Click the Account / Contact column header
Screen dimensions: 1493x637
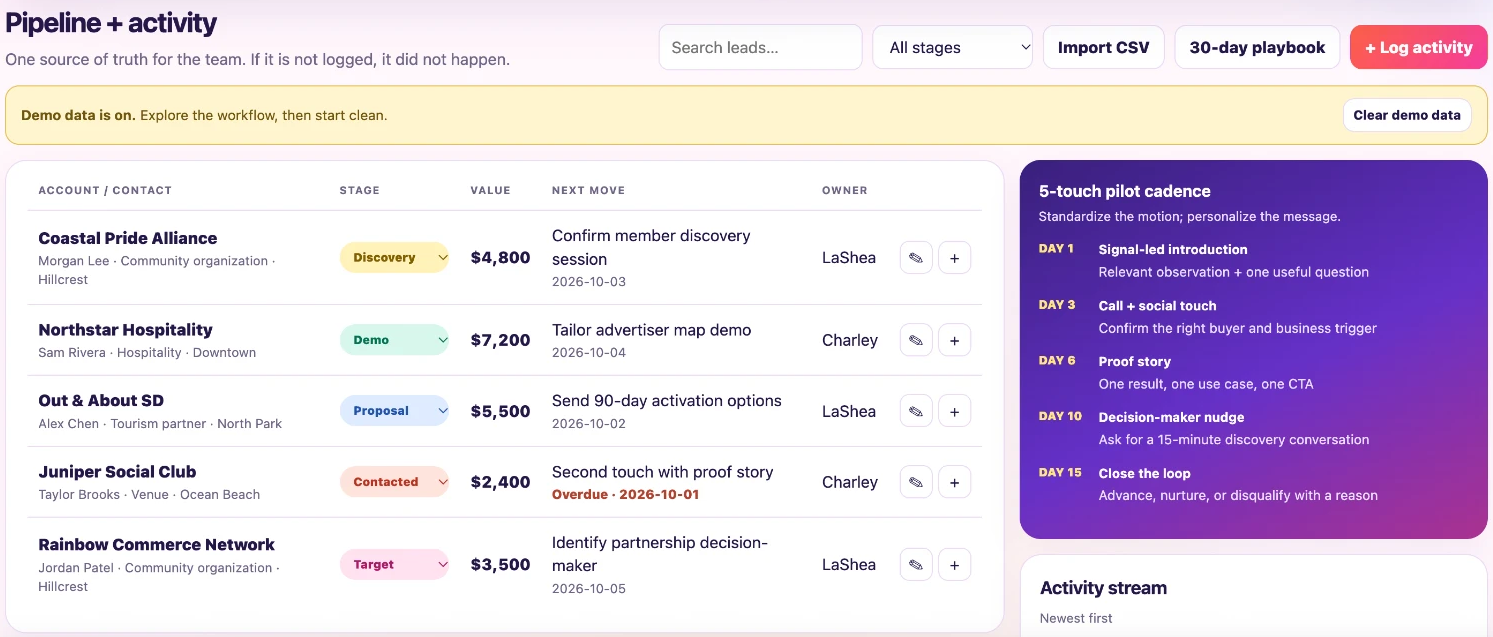(x=105, y=190)
